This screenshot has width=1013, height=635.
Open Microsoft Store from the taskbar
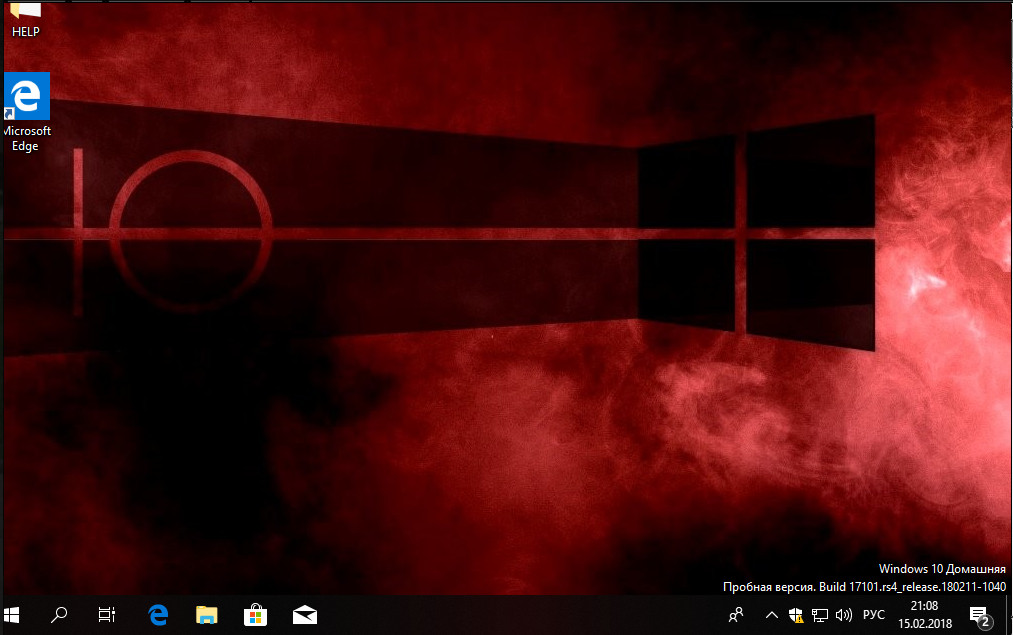click(255, 615)
